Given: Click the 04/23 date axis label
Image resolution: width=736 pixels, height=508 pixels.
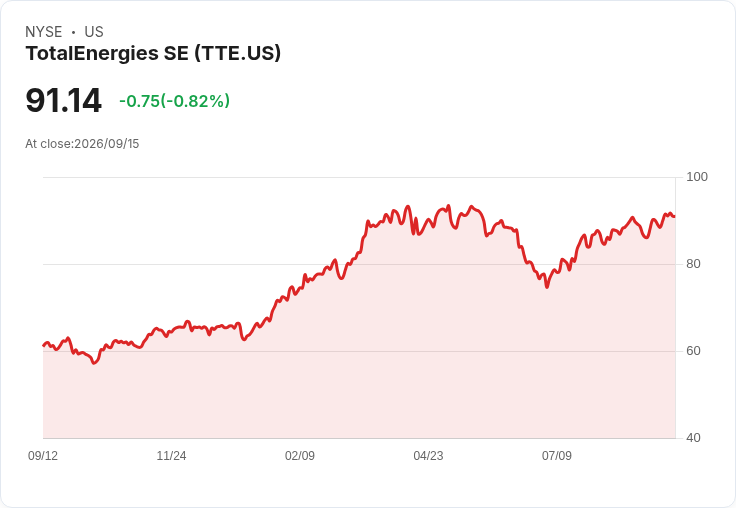Looking at the screenshot, I should pyautogui.click(x=428, y=455).
